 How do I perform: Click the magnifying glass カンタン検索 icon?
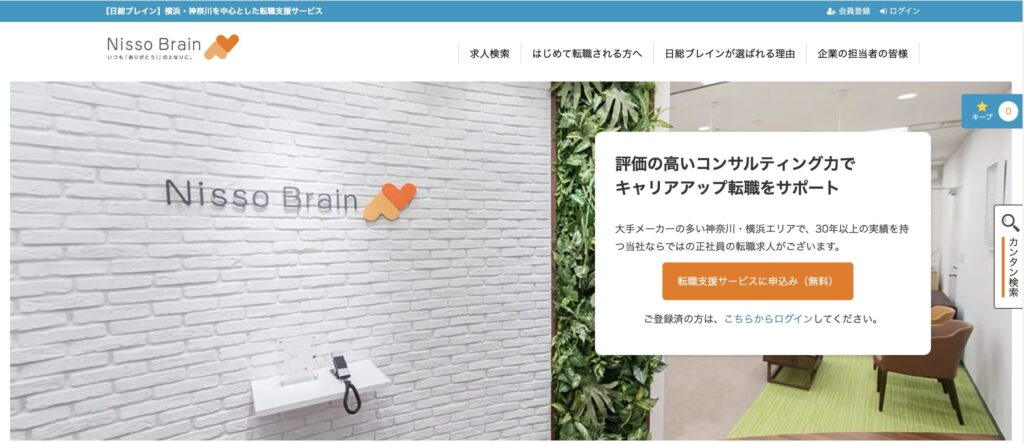pyautogui.click(x=1010, y=223)
